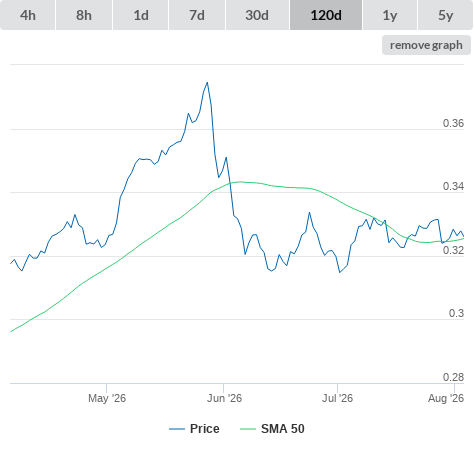
Task: Select the active 120d tab
Action: coord(326,15)
